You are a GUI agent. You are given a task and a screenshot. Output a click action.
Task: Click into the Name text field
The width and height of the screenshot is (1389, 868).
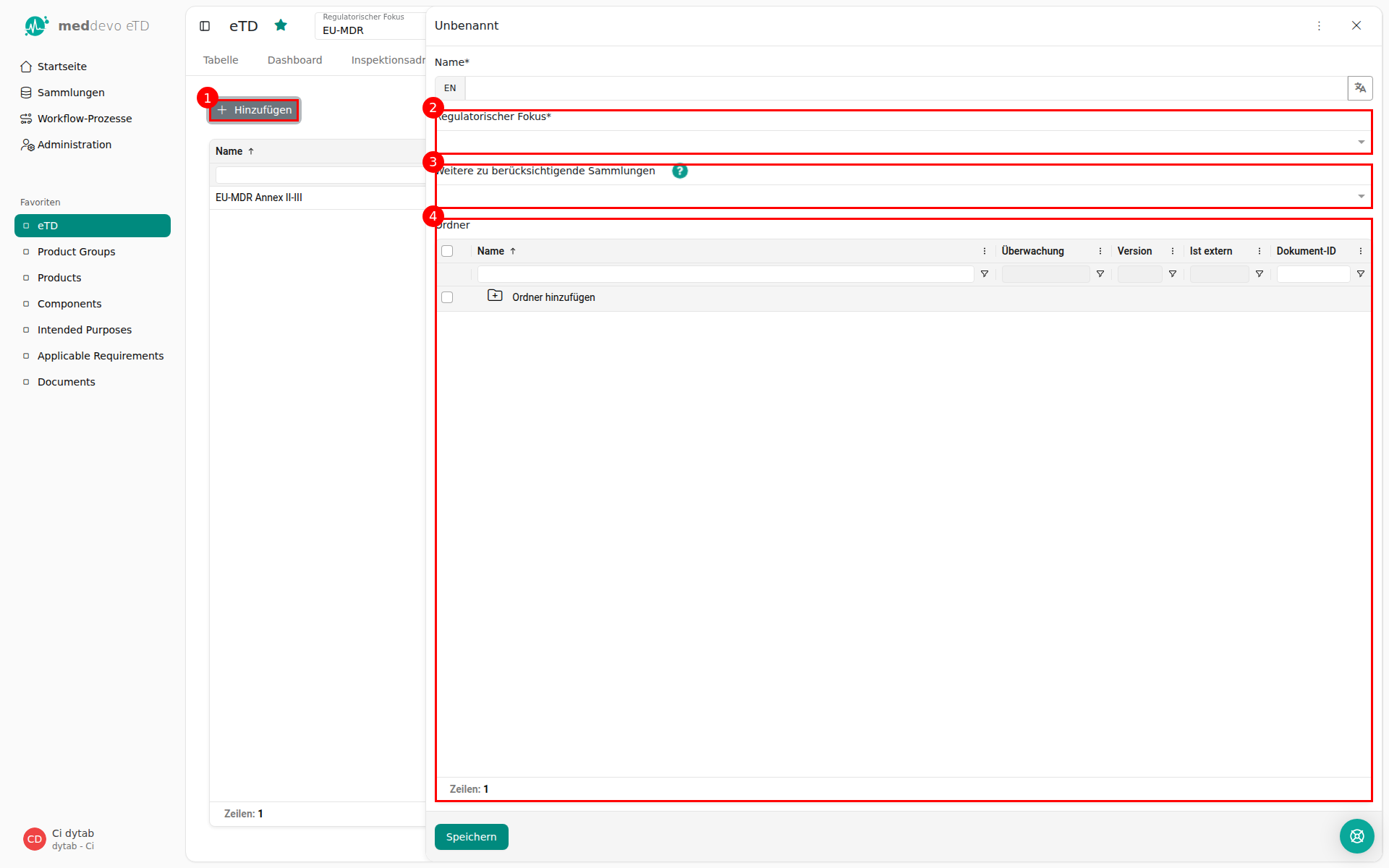[906, 88]
